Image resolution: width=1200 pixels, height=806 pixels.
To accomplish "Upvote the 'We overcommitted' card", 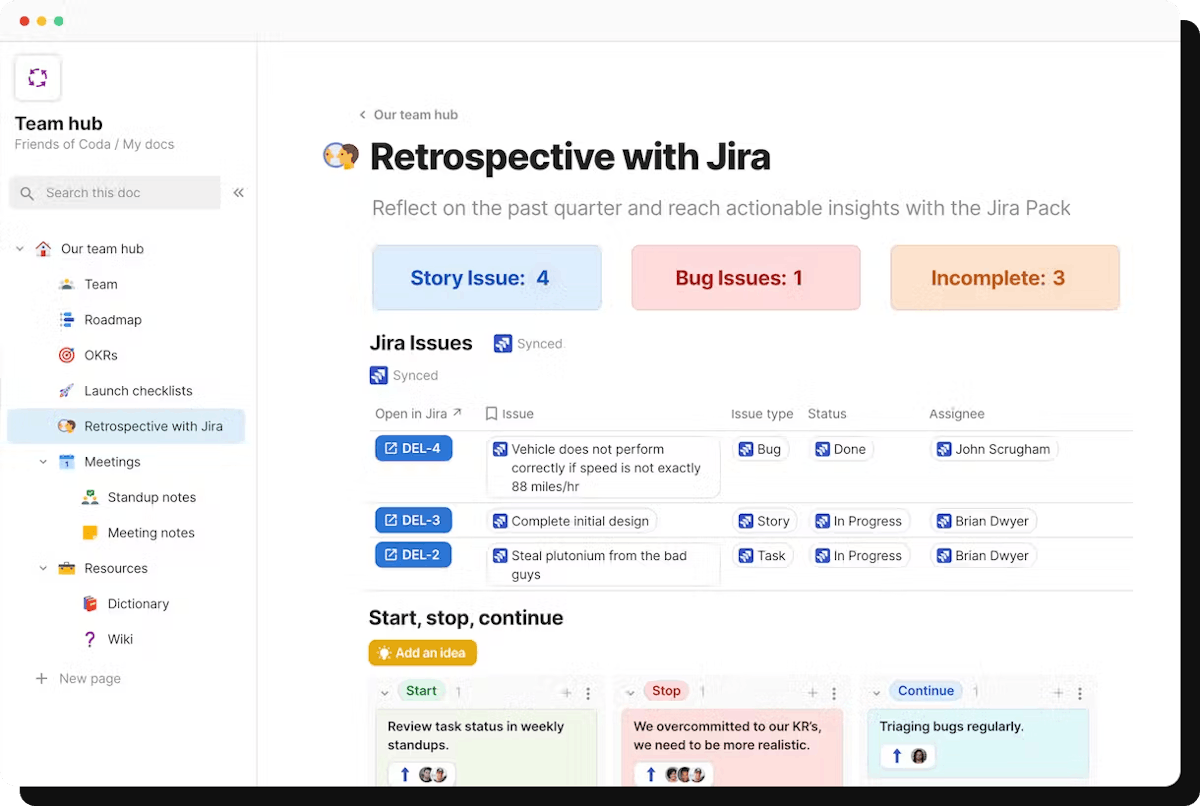I will pos(651,774).
